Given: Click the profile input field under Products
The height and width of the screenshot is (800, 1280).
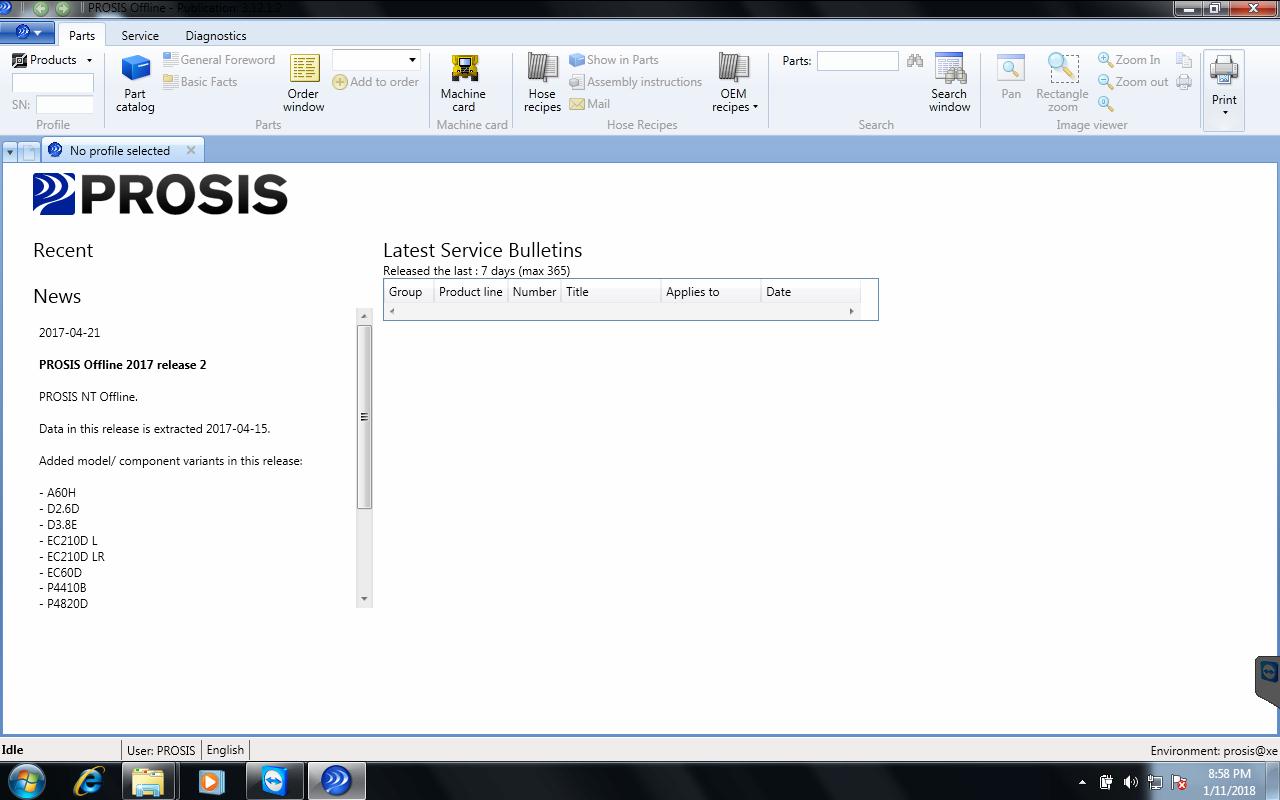Looking at the screenshot, I should [52, 83].
